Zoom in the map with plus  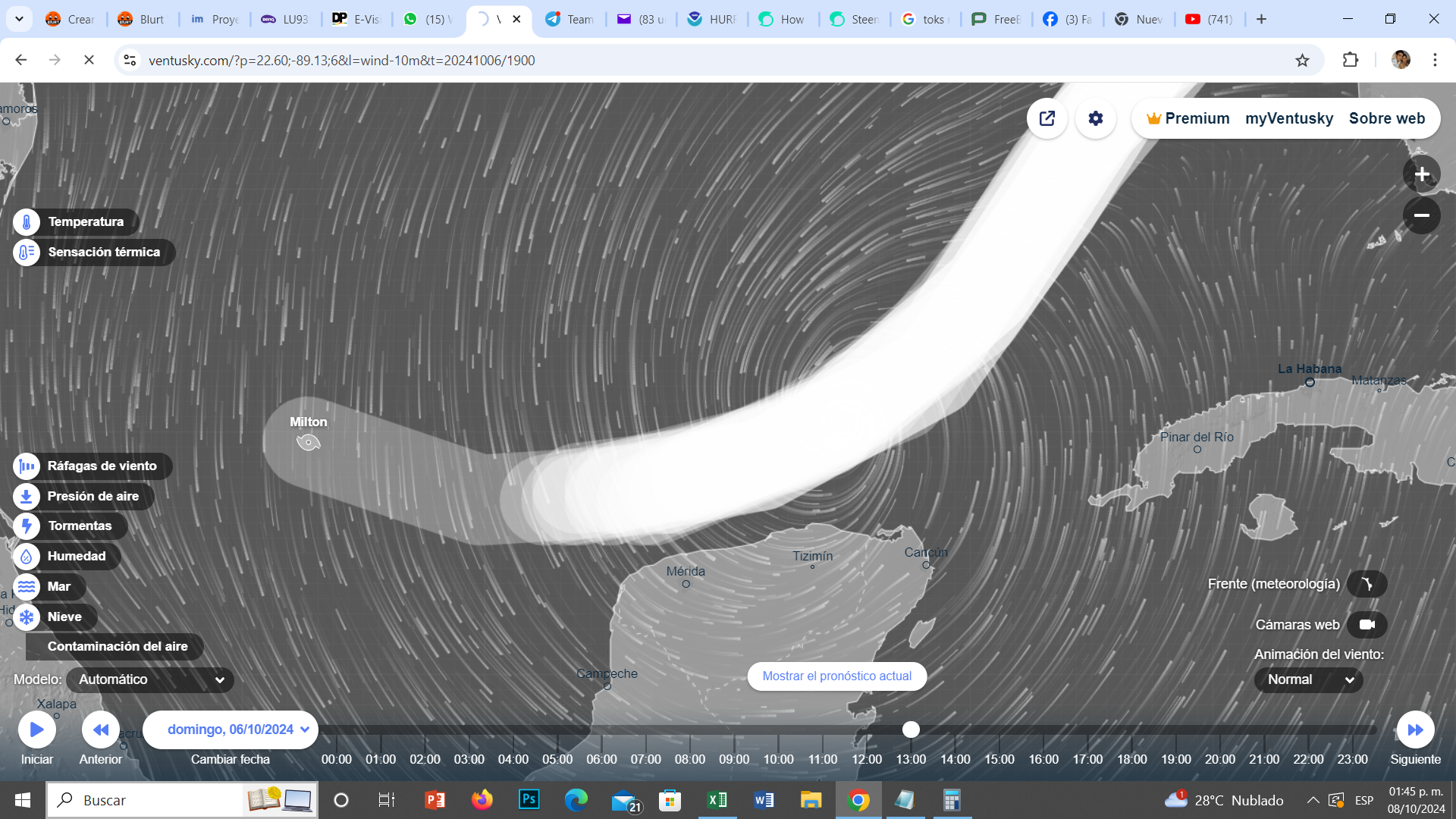click(x=1421, y=174)
